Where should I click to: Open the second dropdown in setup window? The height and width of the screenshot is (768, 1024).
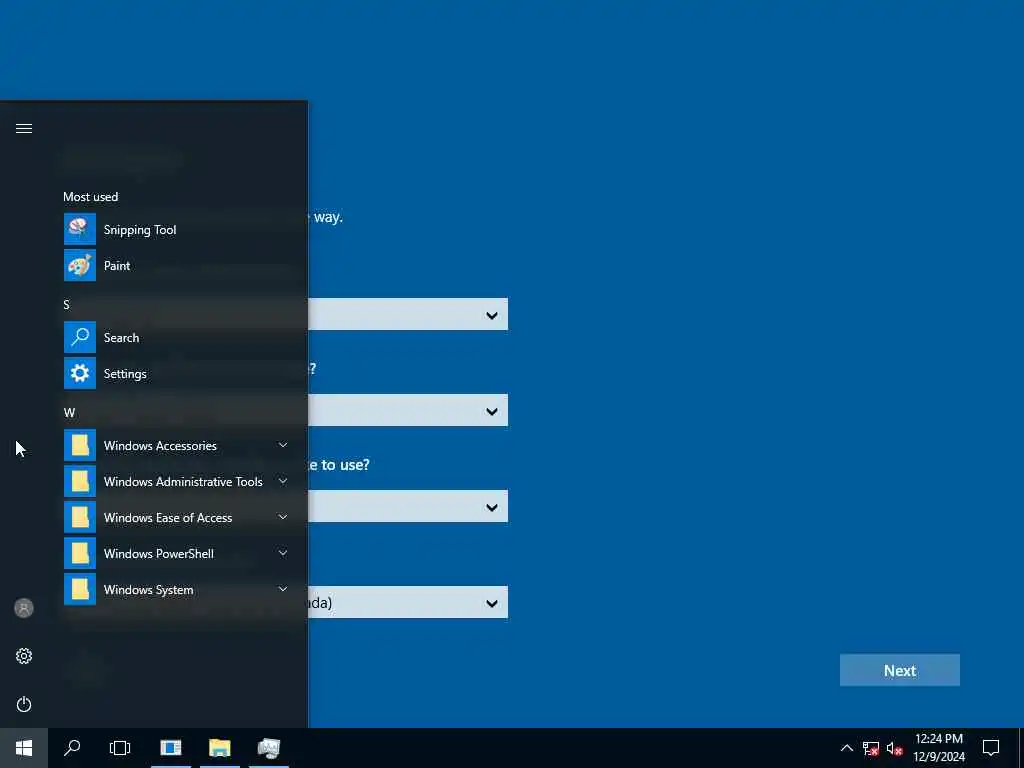pos(408,410)
